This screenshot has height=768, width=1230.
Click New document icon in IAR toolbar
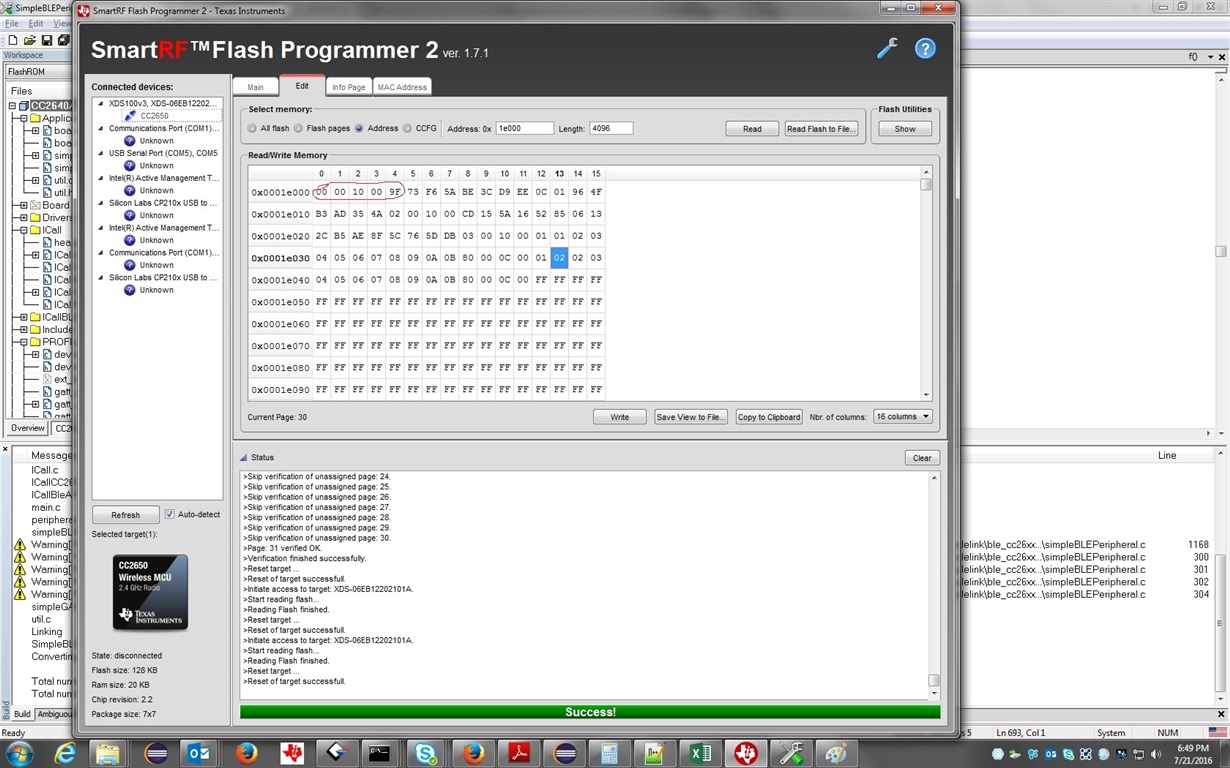[x=13, y=40]
